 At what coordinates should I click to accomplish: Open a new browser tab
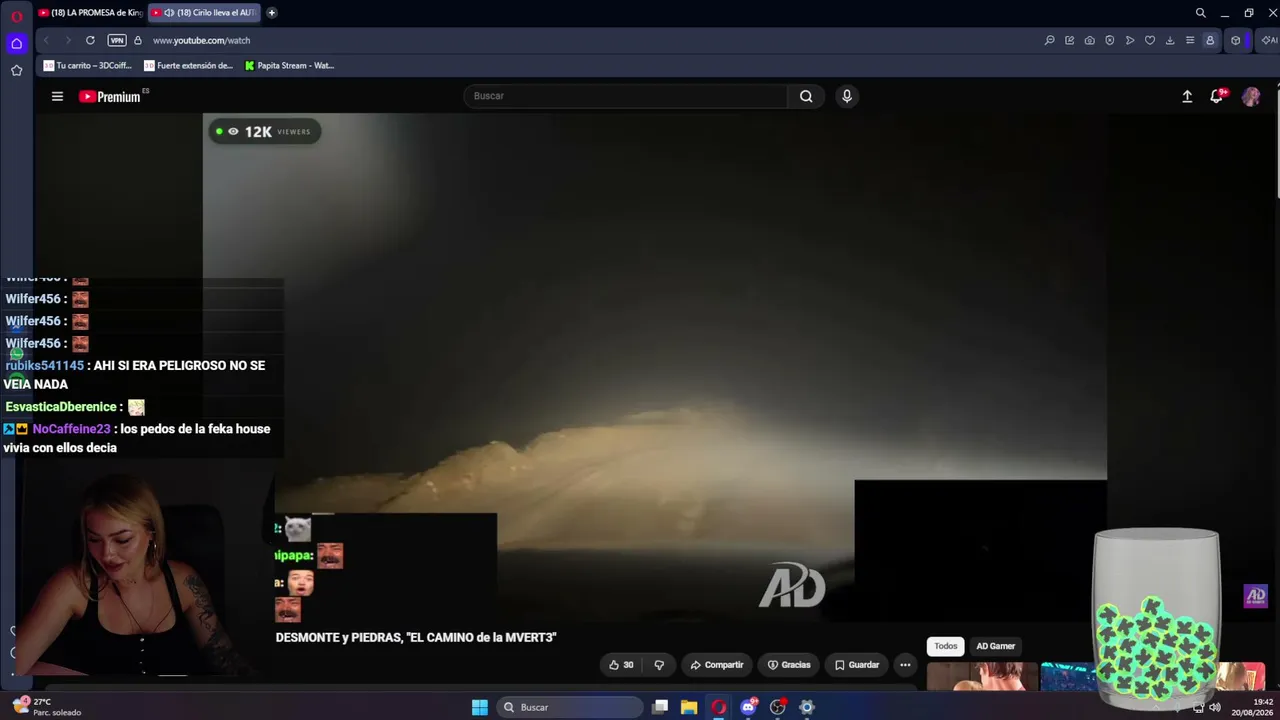(271, 13)
